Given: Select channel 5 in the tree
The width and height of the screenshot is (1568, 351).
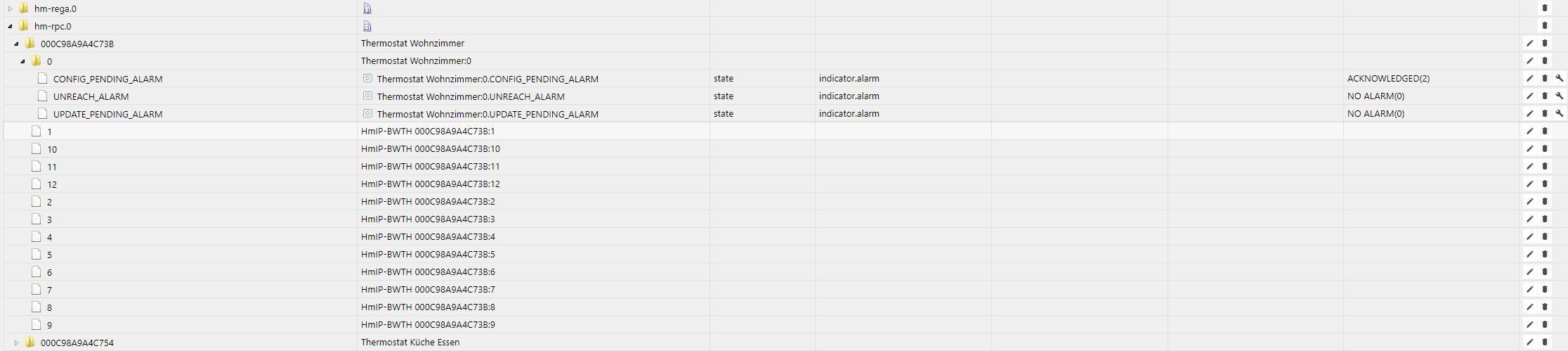Looking at the screenshot, I should [x=49, y=255].
